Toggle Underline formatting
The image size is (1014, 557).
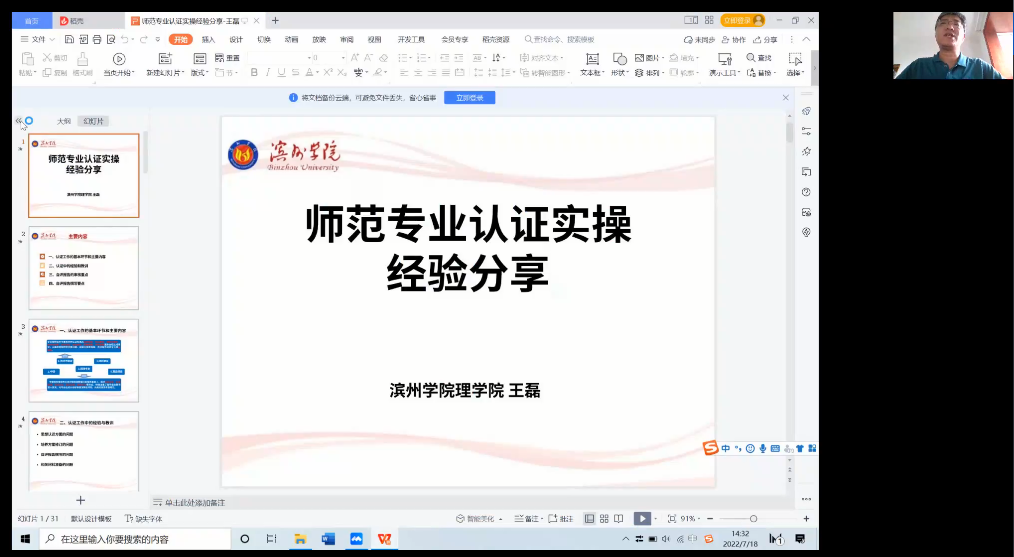pyautogui.click(x=281, y=72)
